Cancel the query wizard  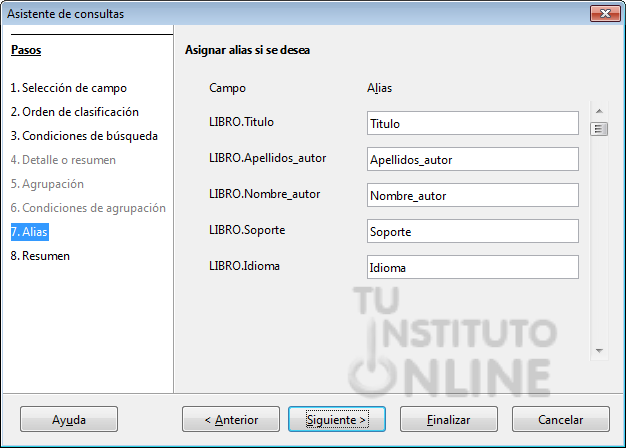[561, 419]
